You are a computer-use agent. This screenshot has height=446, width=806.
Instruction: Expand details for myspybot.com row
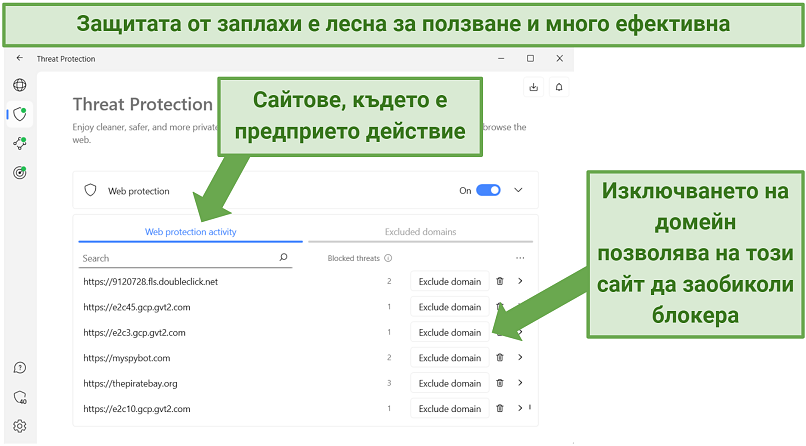coord(520,357)
